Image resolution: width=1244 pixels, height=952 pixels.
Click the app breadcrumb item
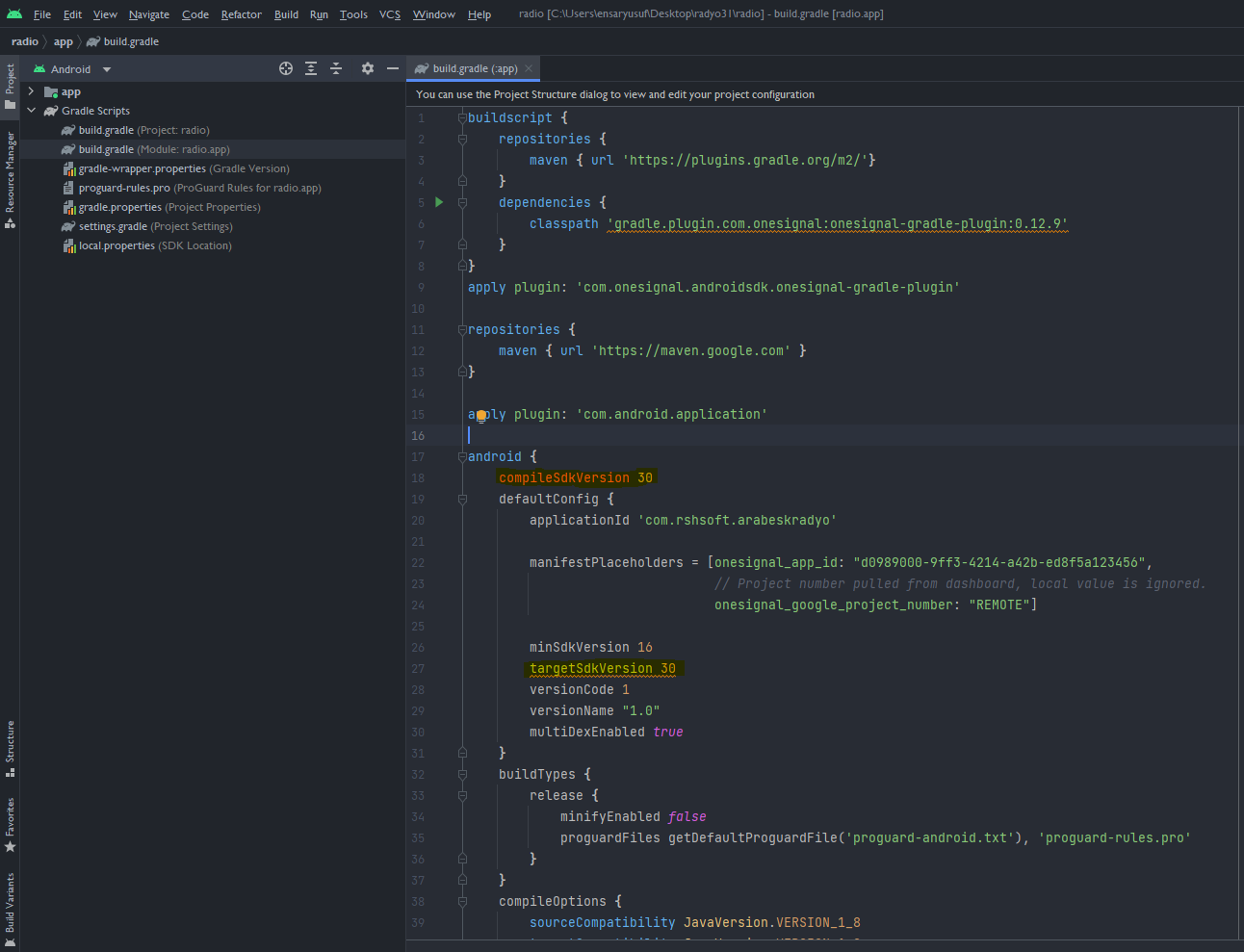(64, 41)
